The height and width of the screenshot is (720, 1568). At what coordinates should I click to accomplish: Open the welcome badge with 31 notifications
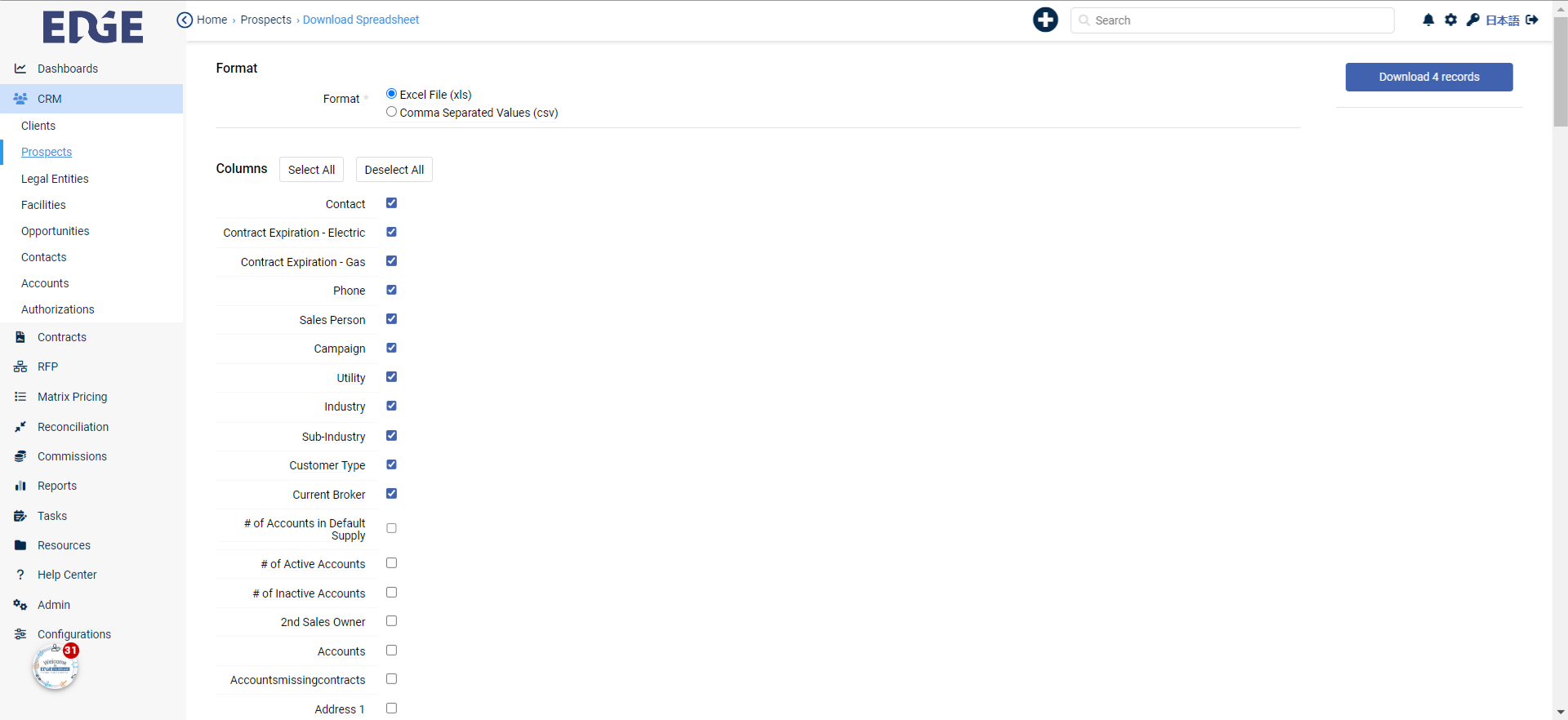coord(56,667)
